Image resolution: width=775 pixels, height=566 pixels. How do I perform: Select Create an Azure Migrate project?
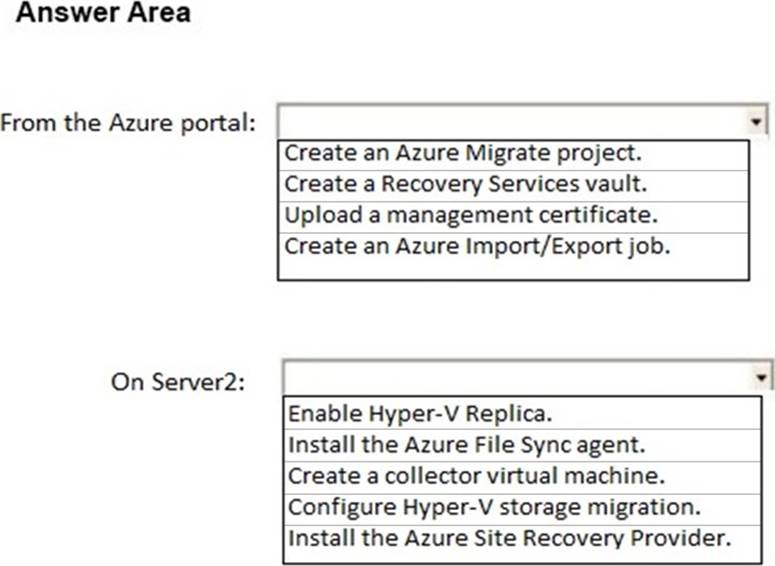(x=462, y=154)
